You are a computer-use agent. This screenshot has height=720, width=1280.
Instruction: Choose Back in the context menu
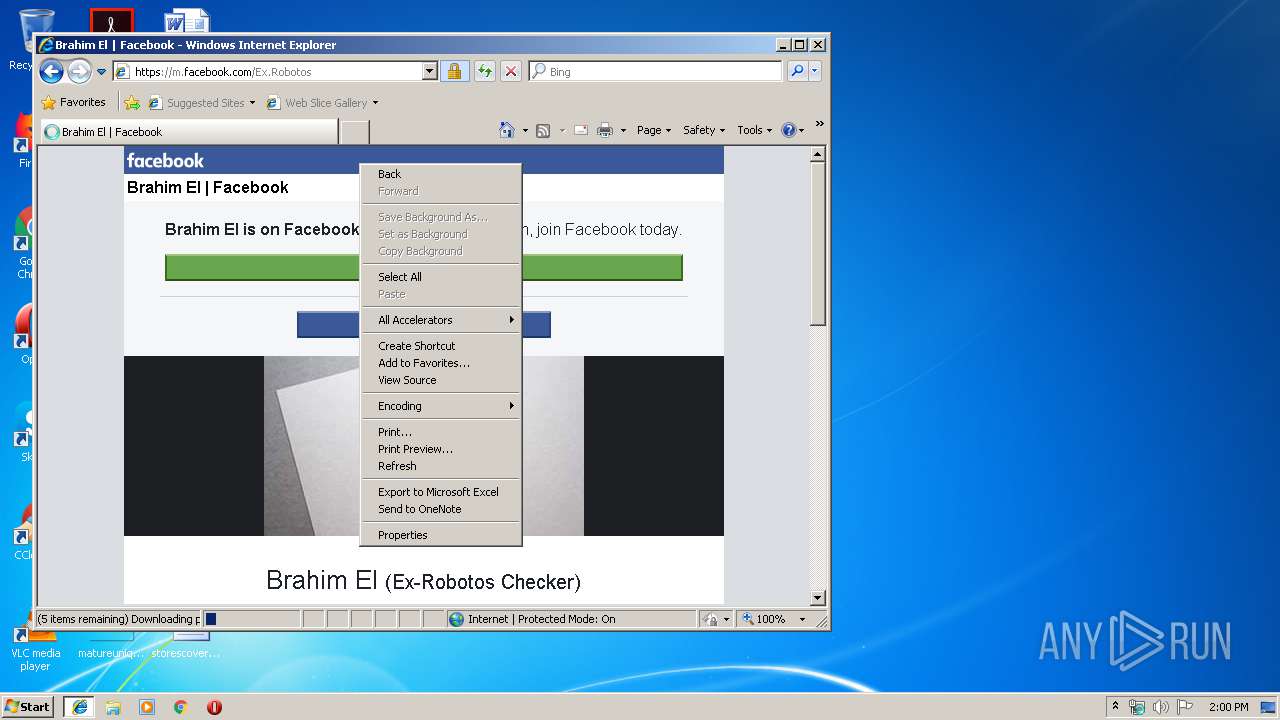[x=440, y=174]
